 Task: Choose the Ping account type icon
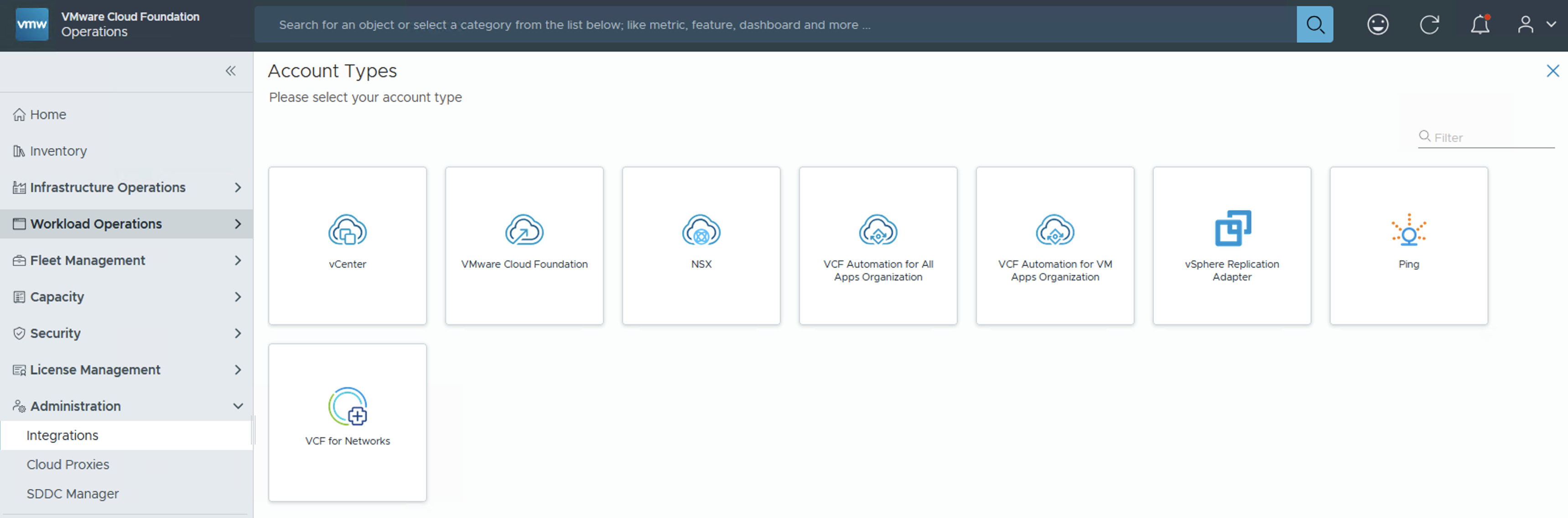[1408, 230]
